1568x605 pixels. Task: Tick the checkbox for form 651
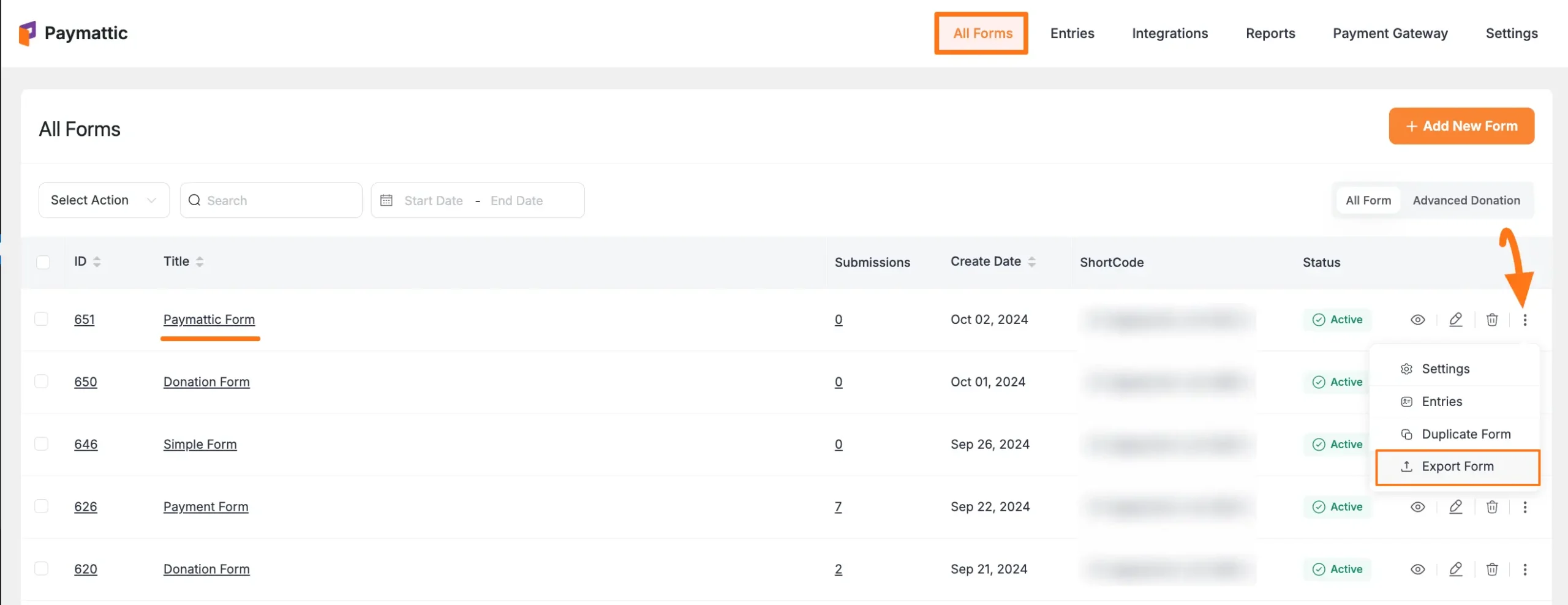point(42,319)
